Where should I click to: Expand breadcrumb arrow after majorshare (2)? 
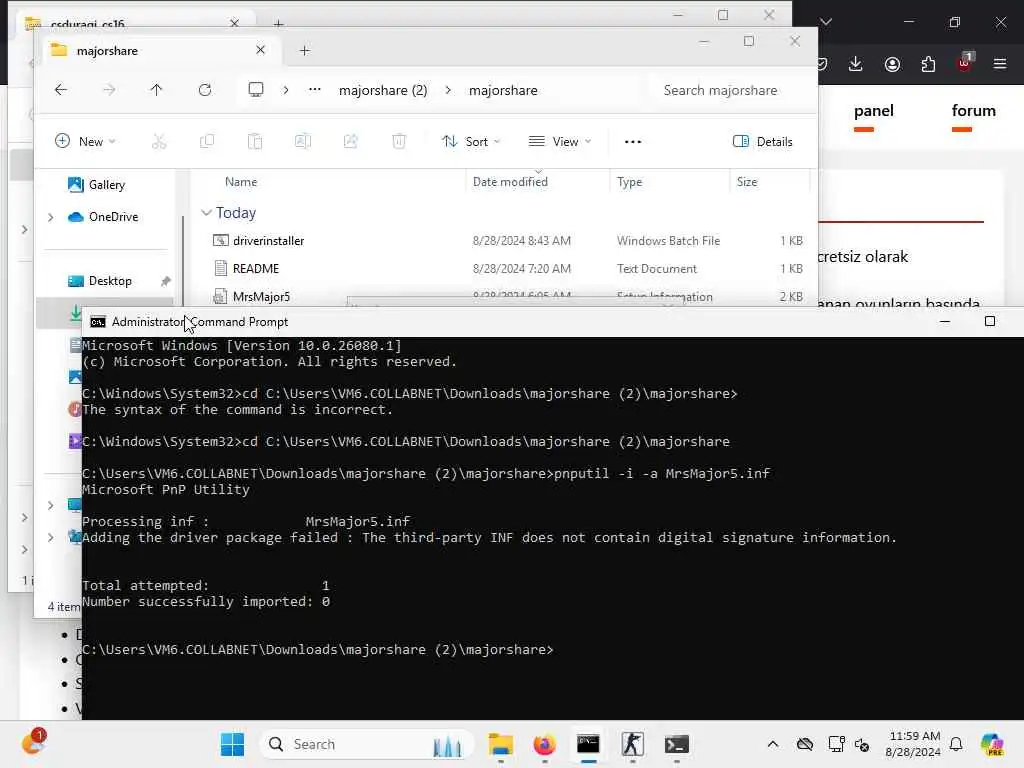point(448,90)
